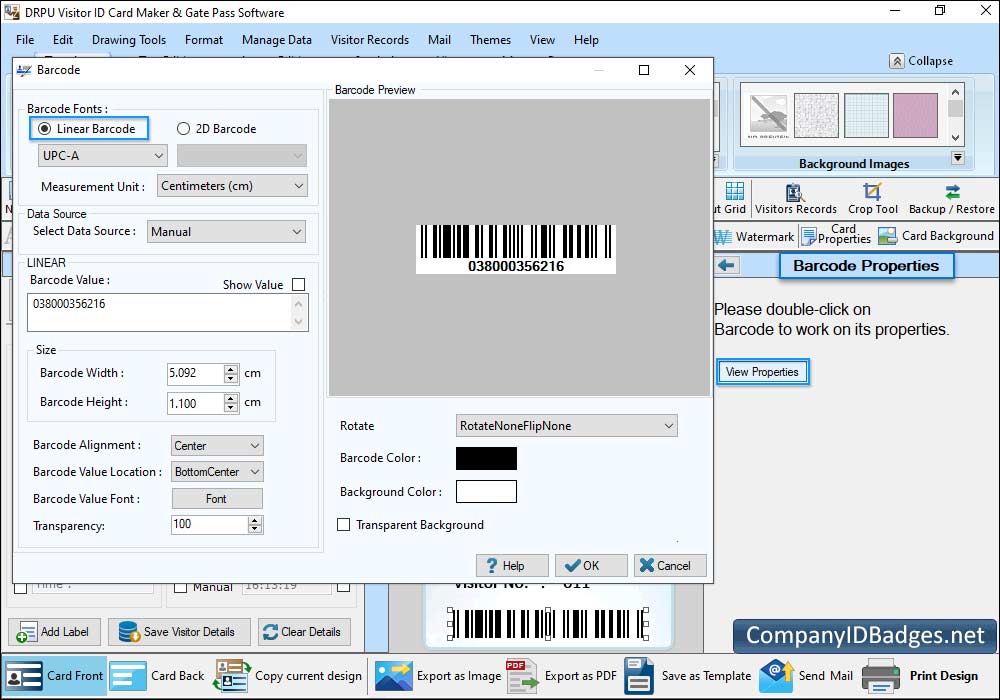
Task: Pick the black Barcode Color swatch
Action: 486,458
